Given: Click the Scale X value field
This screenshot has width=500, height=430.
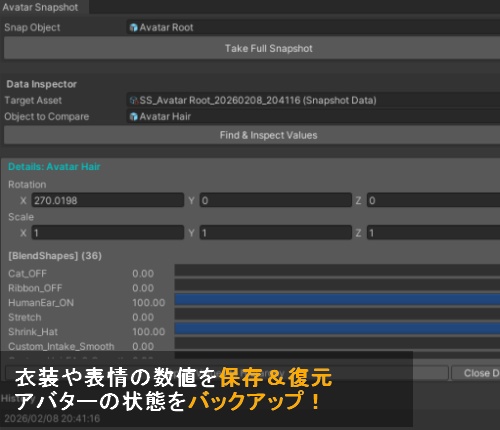Looking at the screenshot, I should pos(108,232).
